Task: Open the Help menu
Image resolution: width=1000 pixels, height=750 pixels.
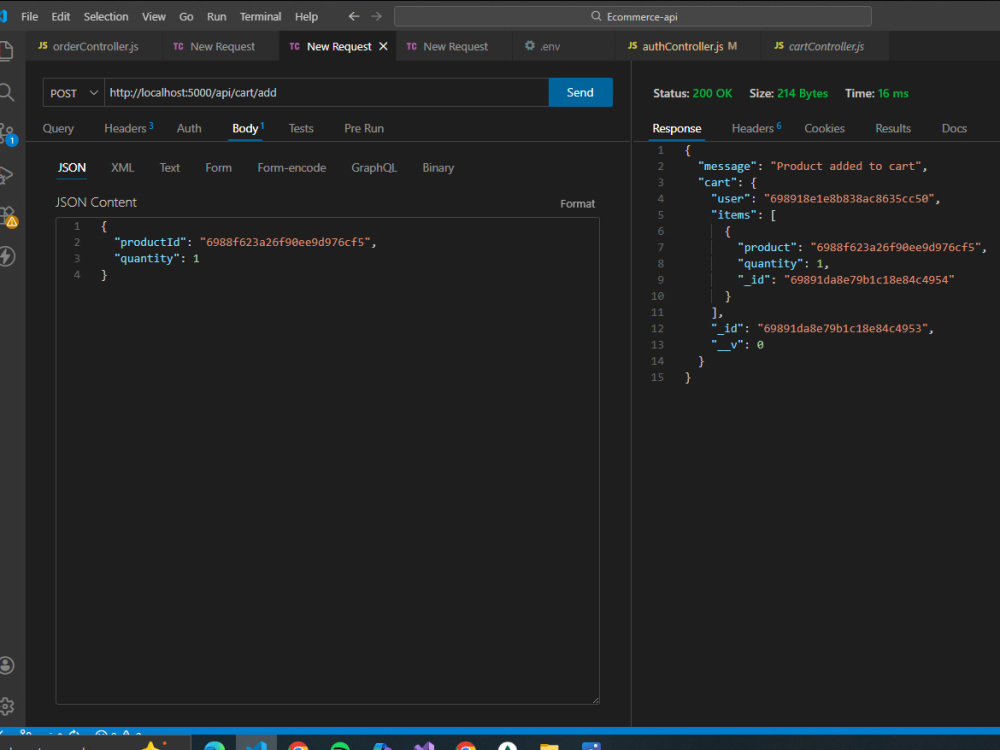Action: (306, 17)
